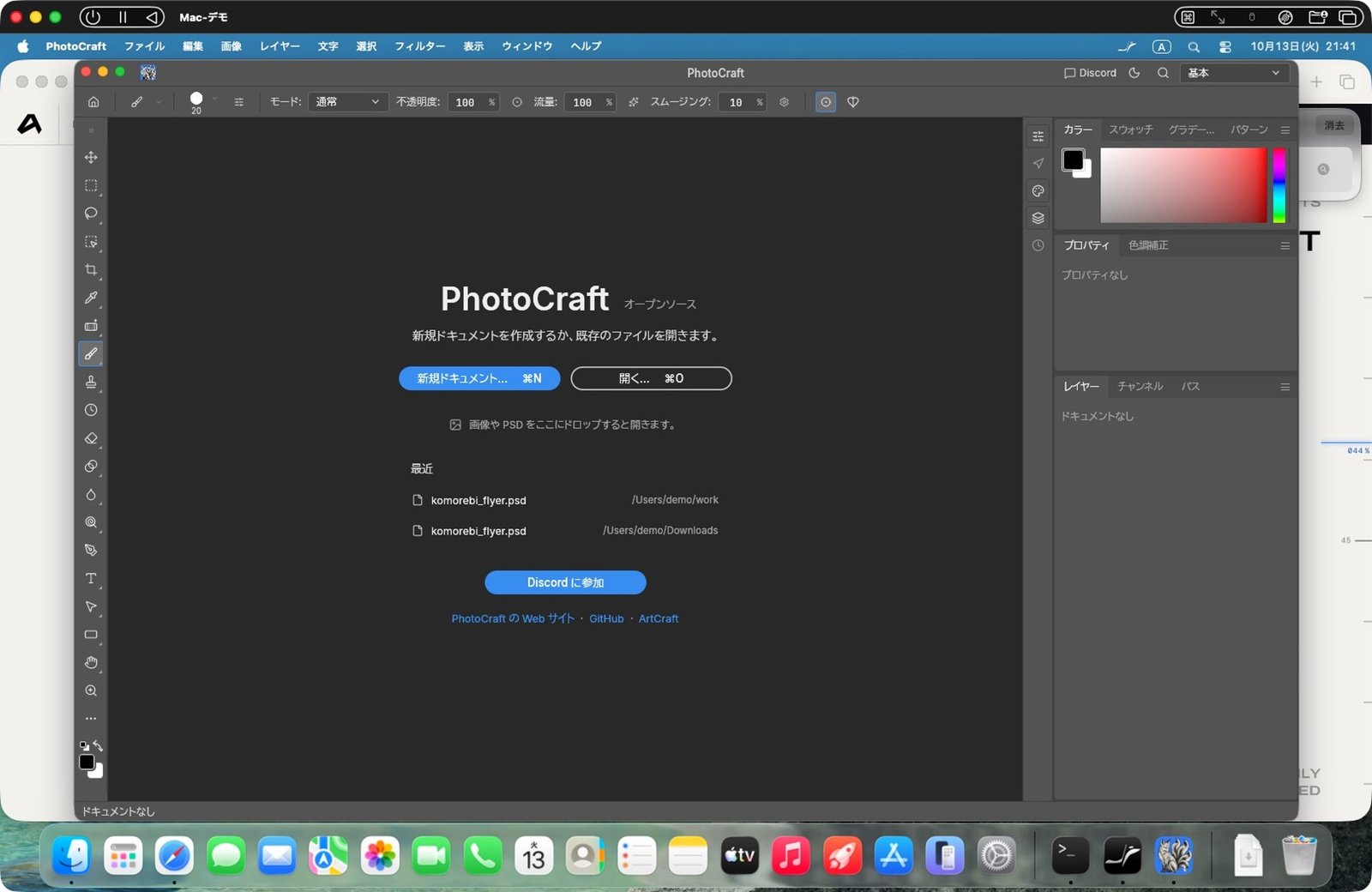The height and width of the screenshot is (892, 1372).
Task: Select the Rectangle shape tool
Action: point(91,635)
